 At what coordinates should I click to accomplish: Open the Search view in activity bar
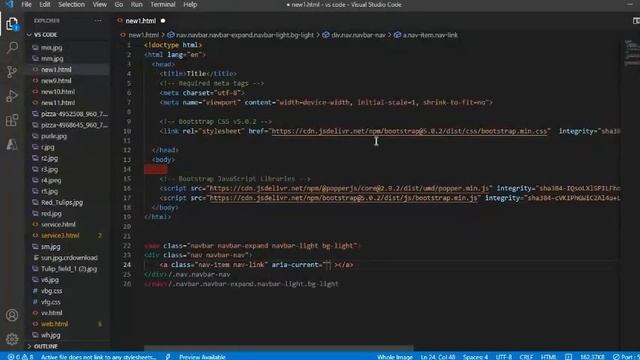click(12, 48)
